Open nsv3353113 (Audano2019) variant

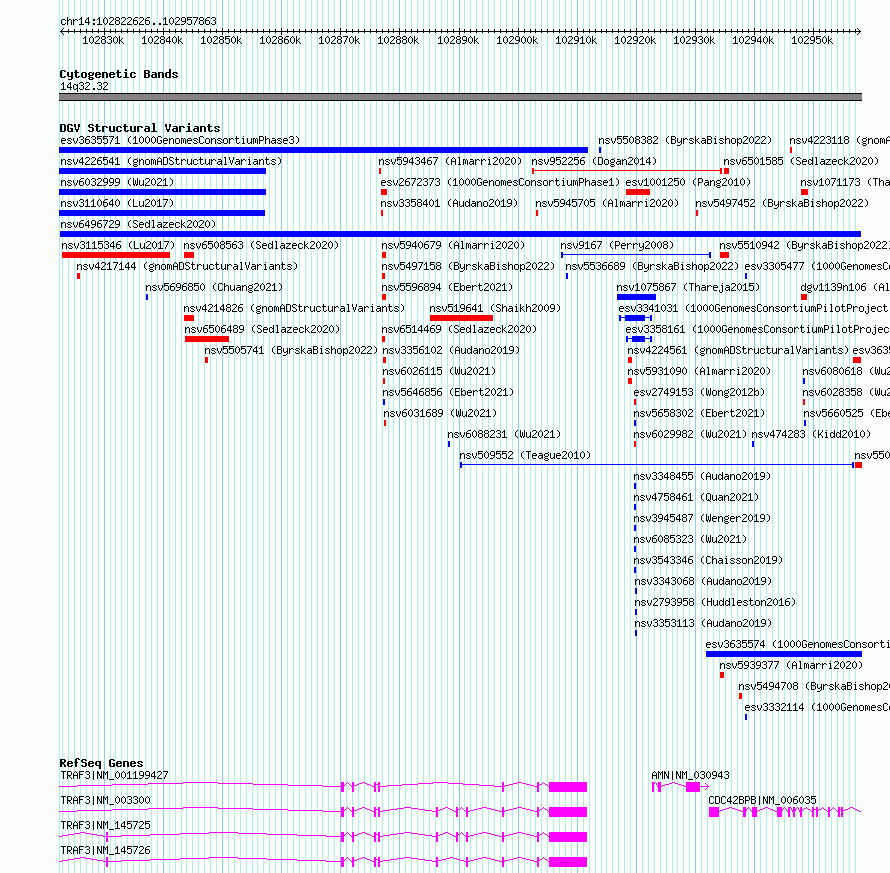click(x=703, y=623)
